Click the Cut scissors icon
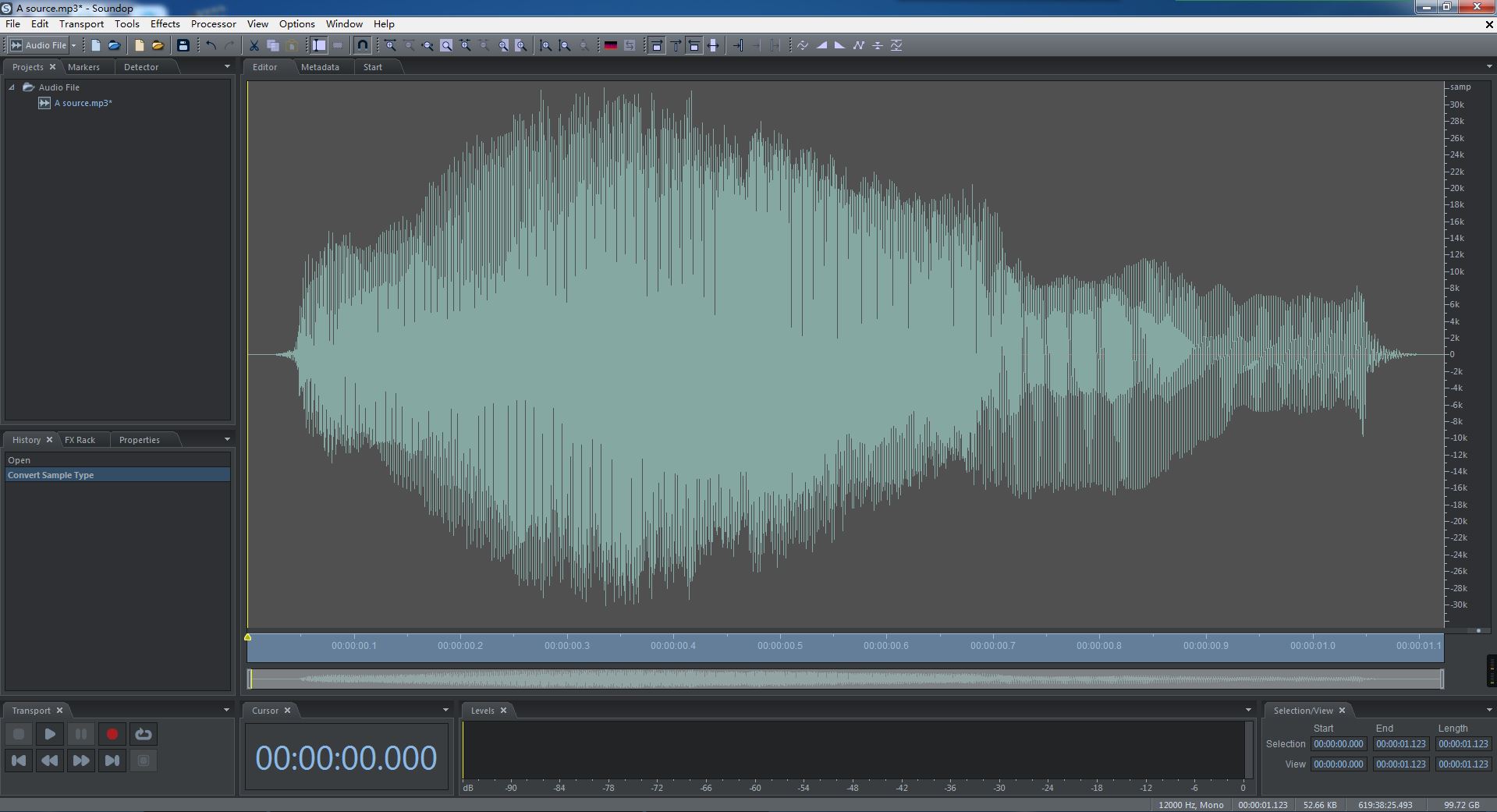The image size is (1497, 812). (x=254, y=45)
